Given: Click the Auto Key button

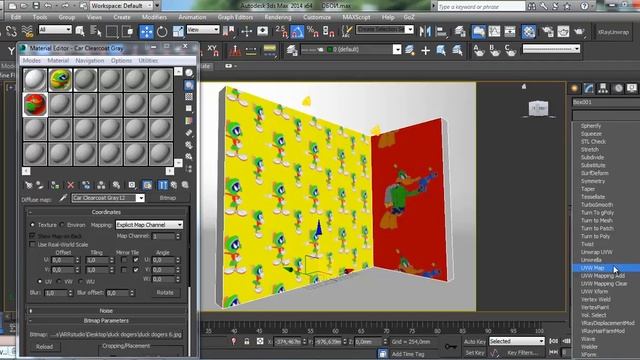Looking at the screenshot, I should tap(475, 341).
